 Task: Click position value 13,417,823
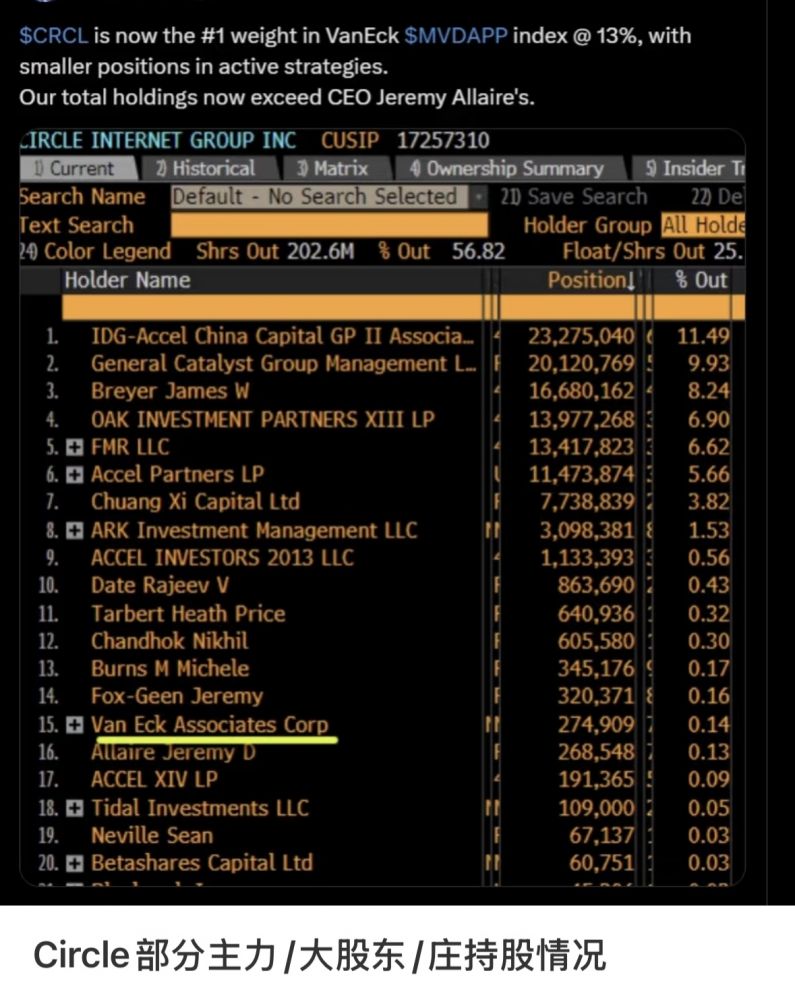pyautogui.click(x=581, y=447)
